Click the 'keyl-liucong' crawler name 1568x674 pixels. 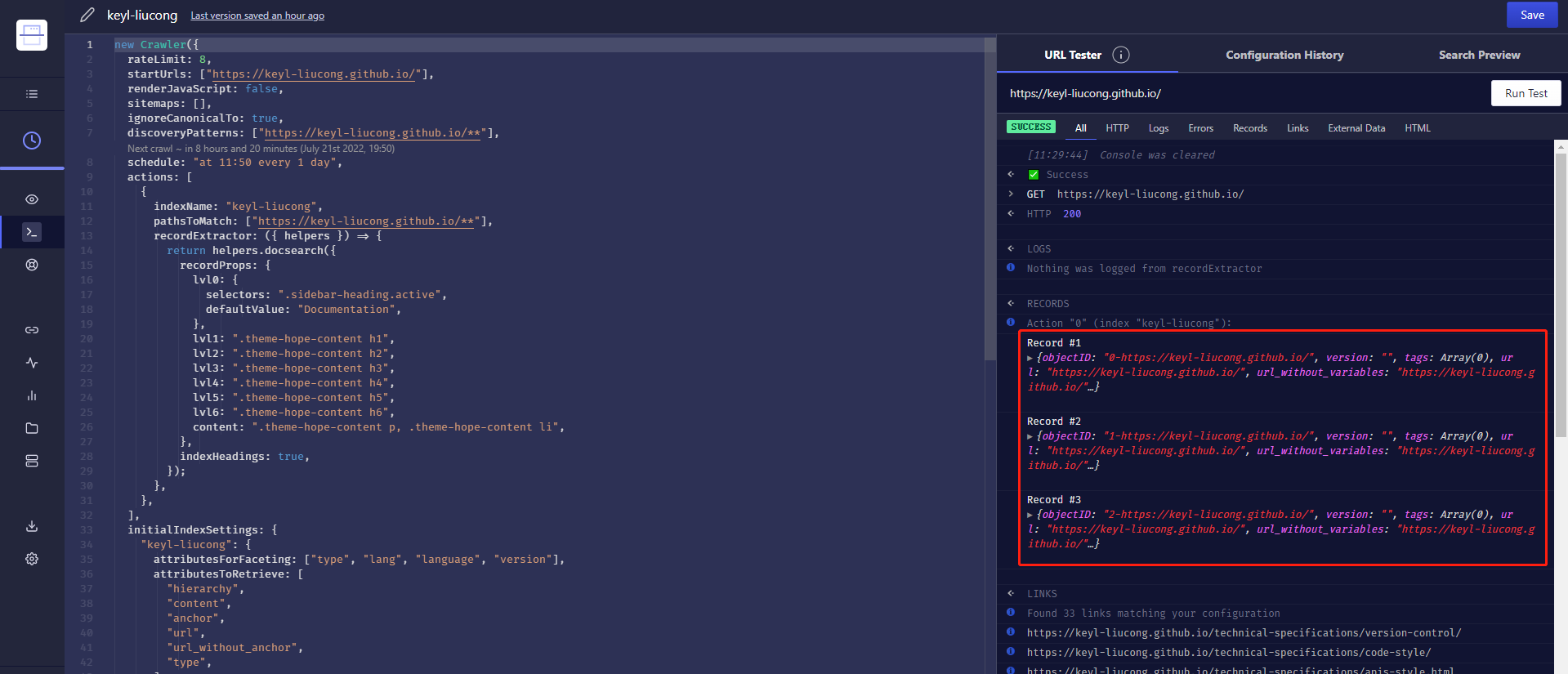pos(142,16)
